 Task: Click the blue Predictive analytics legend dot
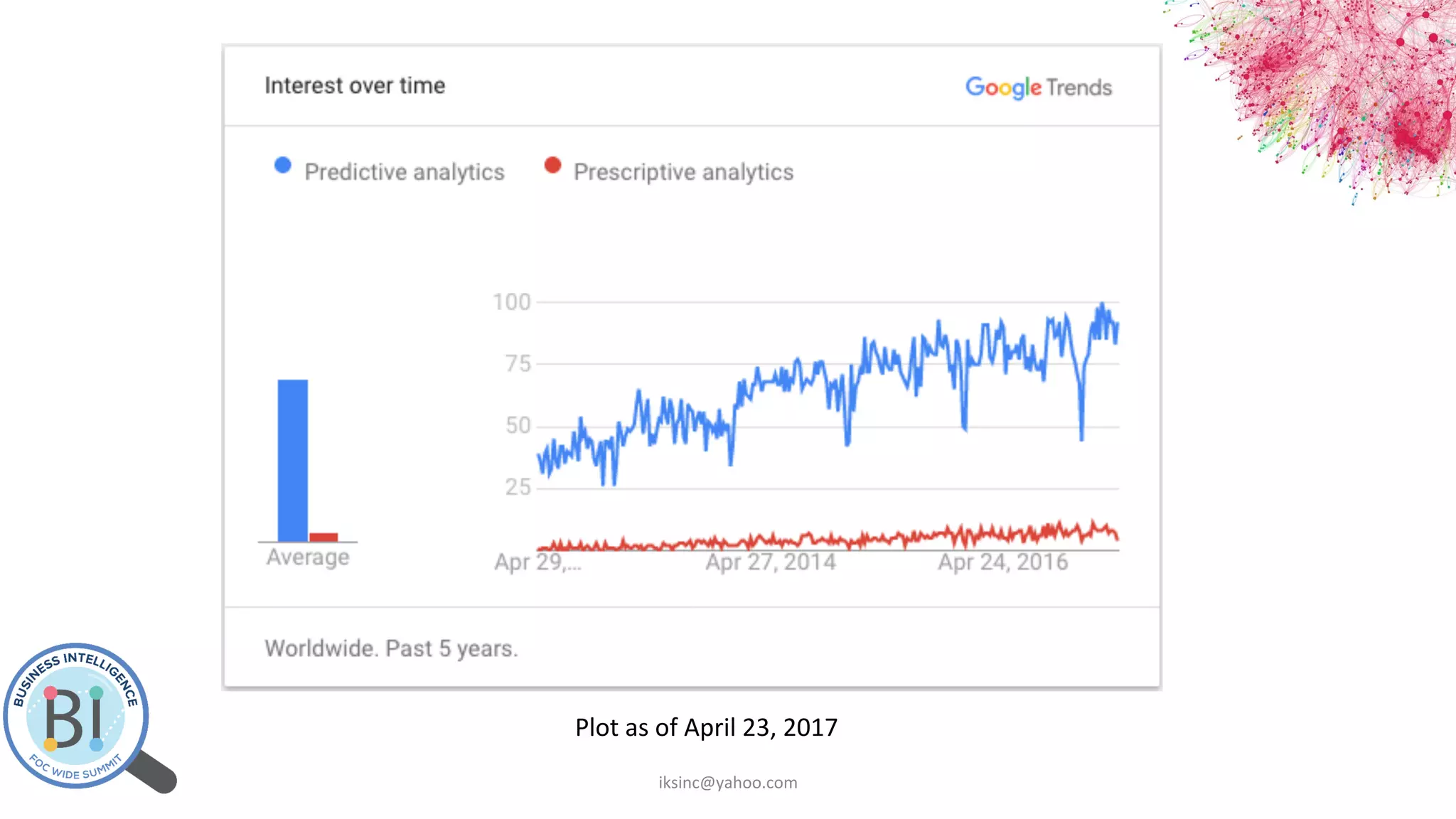[x=283, y=166]
